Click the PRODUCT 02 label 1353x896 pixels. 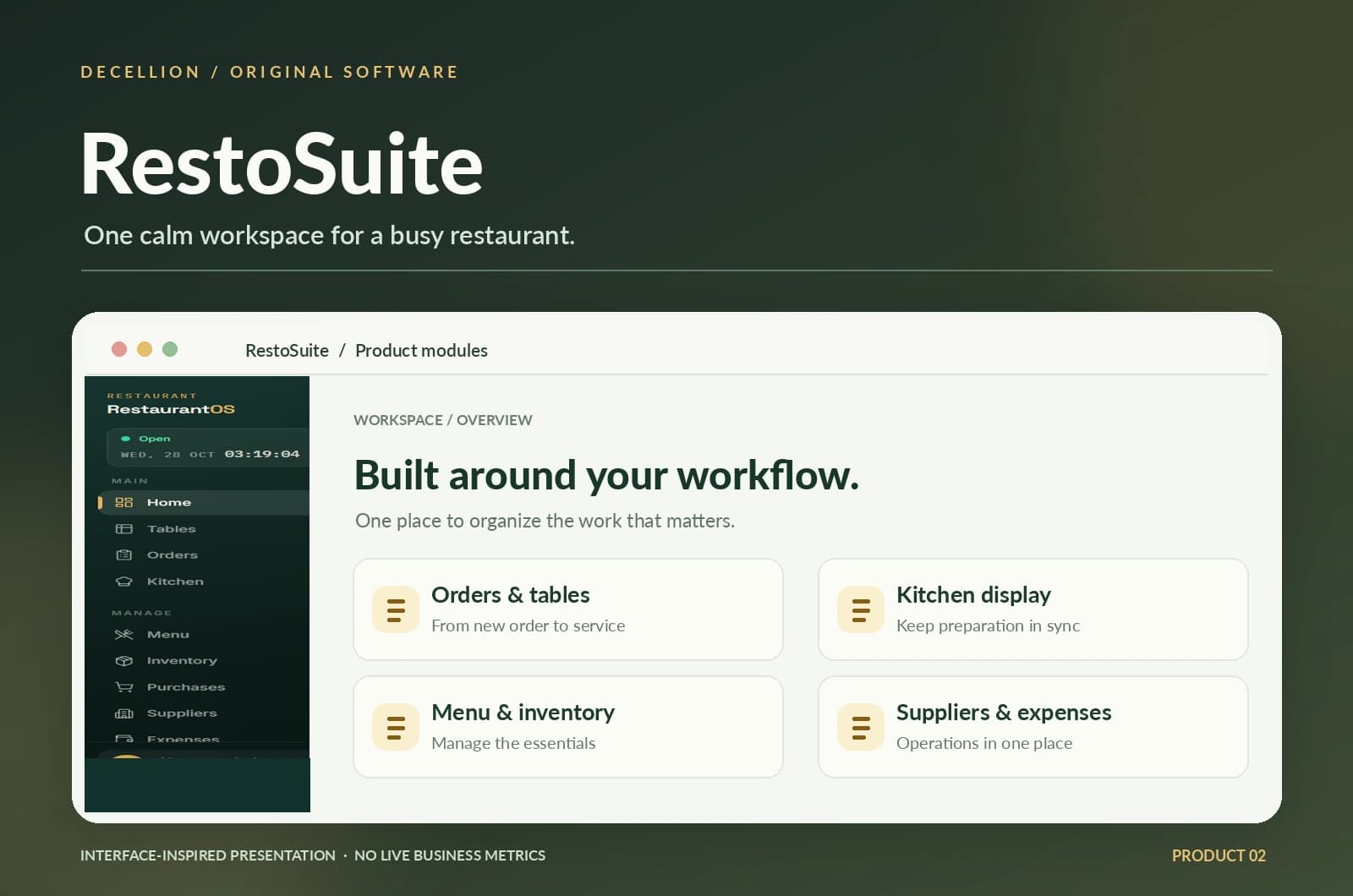pyautogui.click(x=1219, y=855)
